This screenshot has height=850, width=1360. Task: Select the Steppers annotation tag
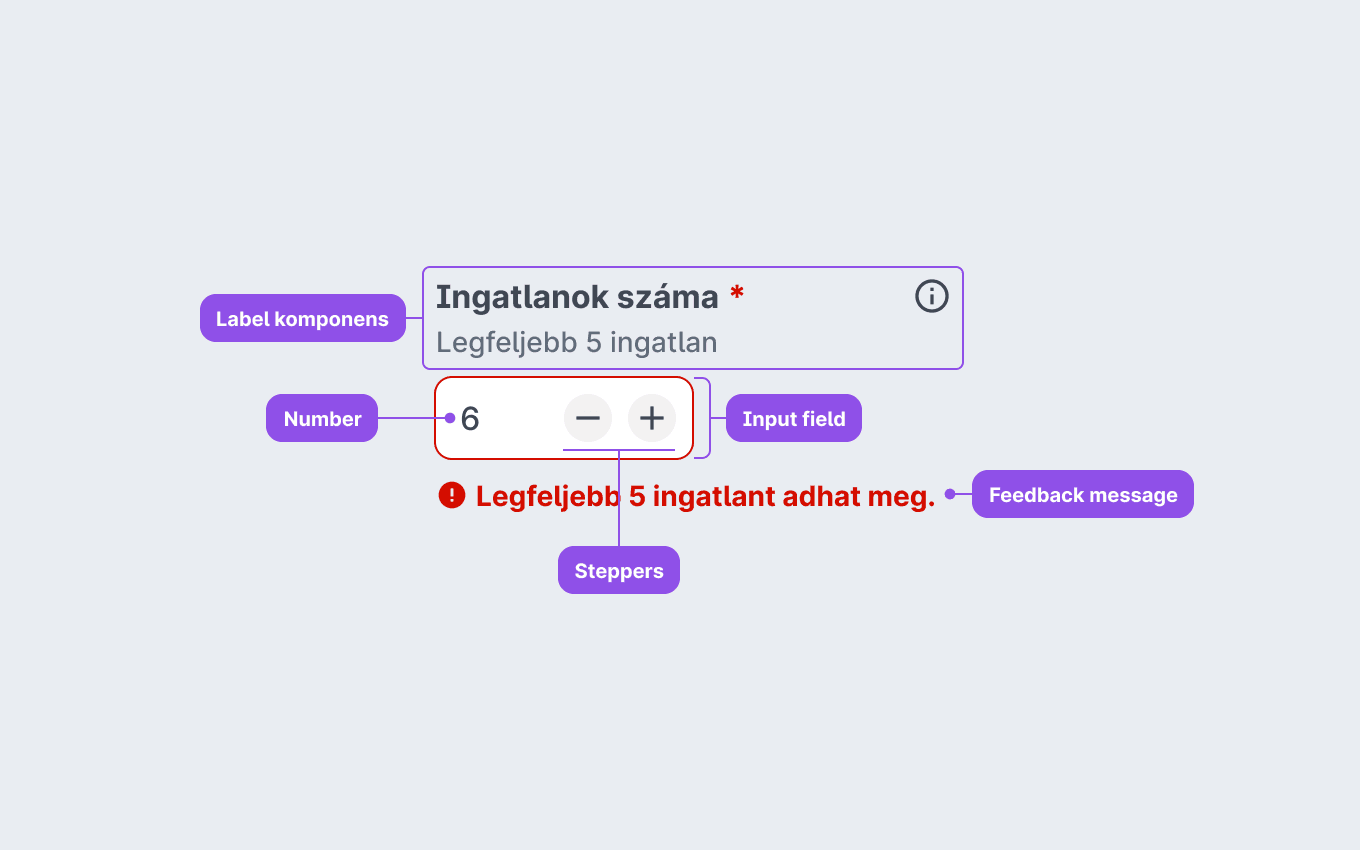[x=619, y=570]
